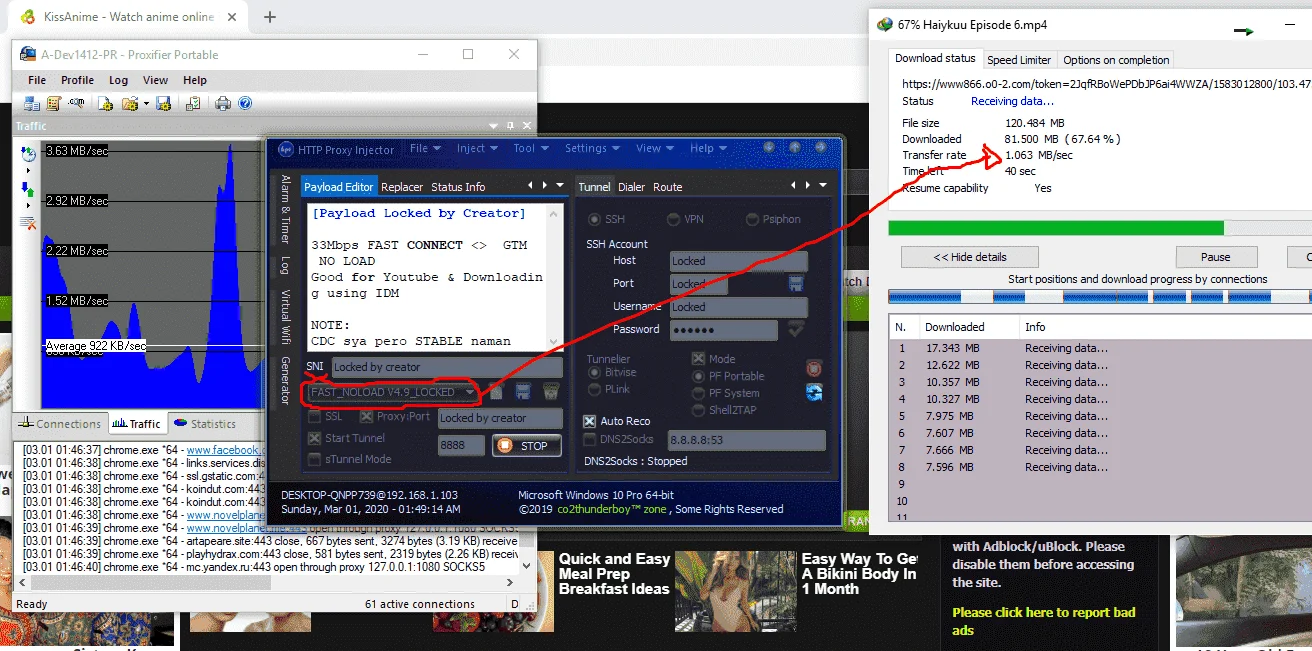Toggle the Start Tunnel checkbox
The width and height of the screenshot is (1312, 651).
click(x=314, y=438)
